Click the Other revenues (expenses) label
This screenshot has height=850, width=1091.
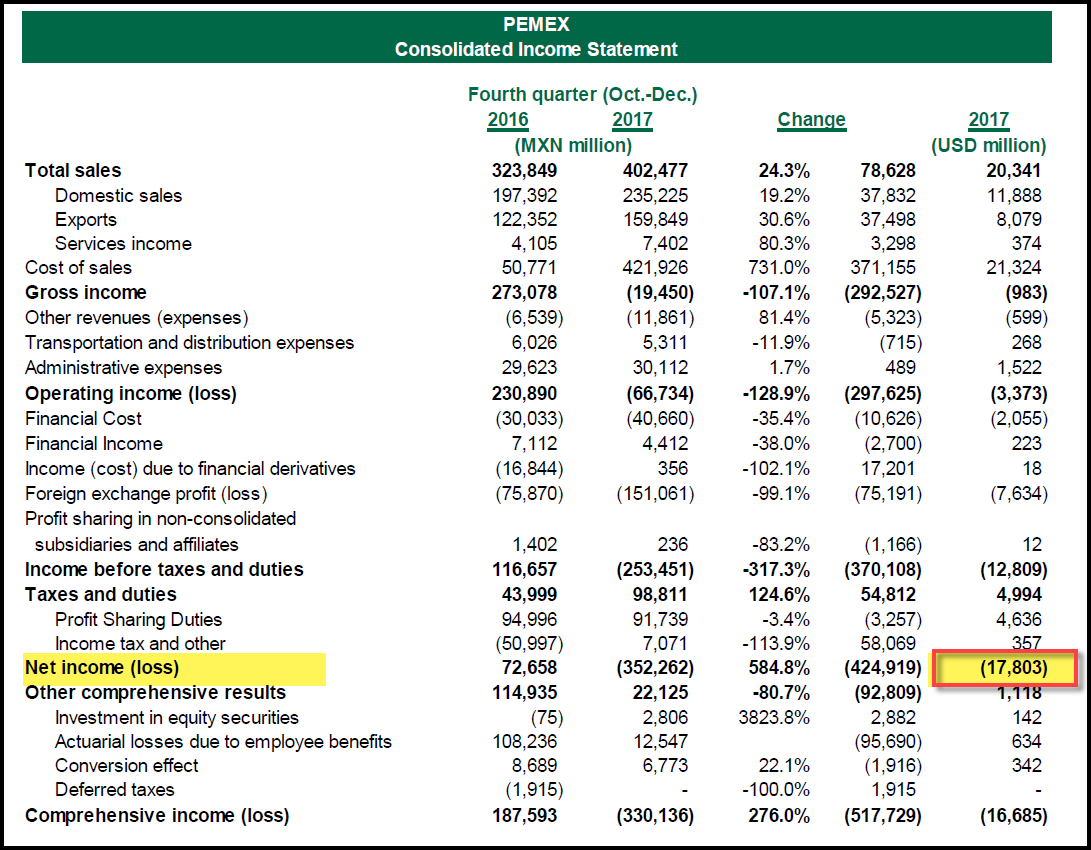[x=137, y=318]
